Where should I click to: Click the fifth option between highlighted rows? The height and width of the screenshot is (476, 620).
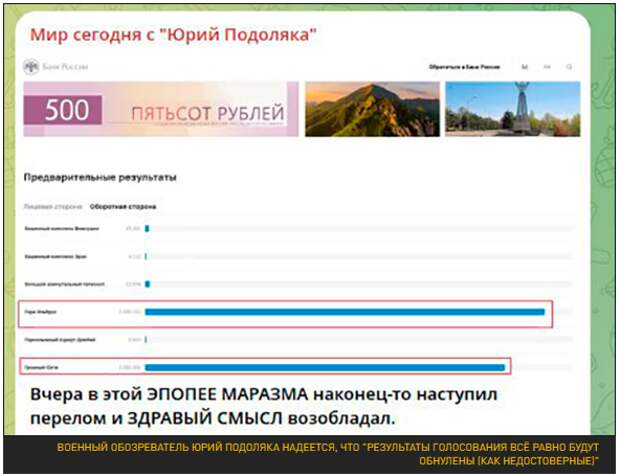(x=58, y=340)
